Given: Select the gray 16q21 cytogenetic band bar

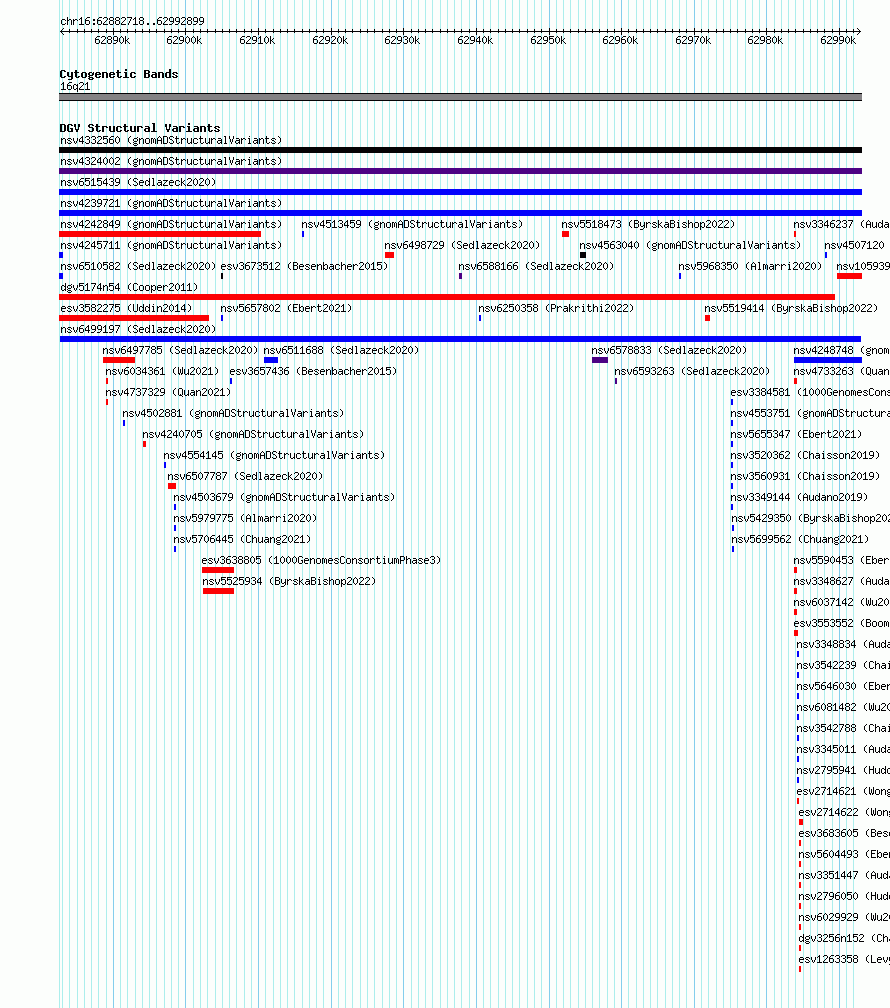Looking at the screenshot, I should pyautogui.click(x=460, y=97).
